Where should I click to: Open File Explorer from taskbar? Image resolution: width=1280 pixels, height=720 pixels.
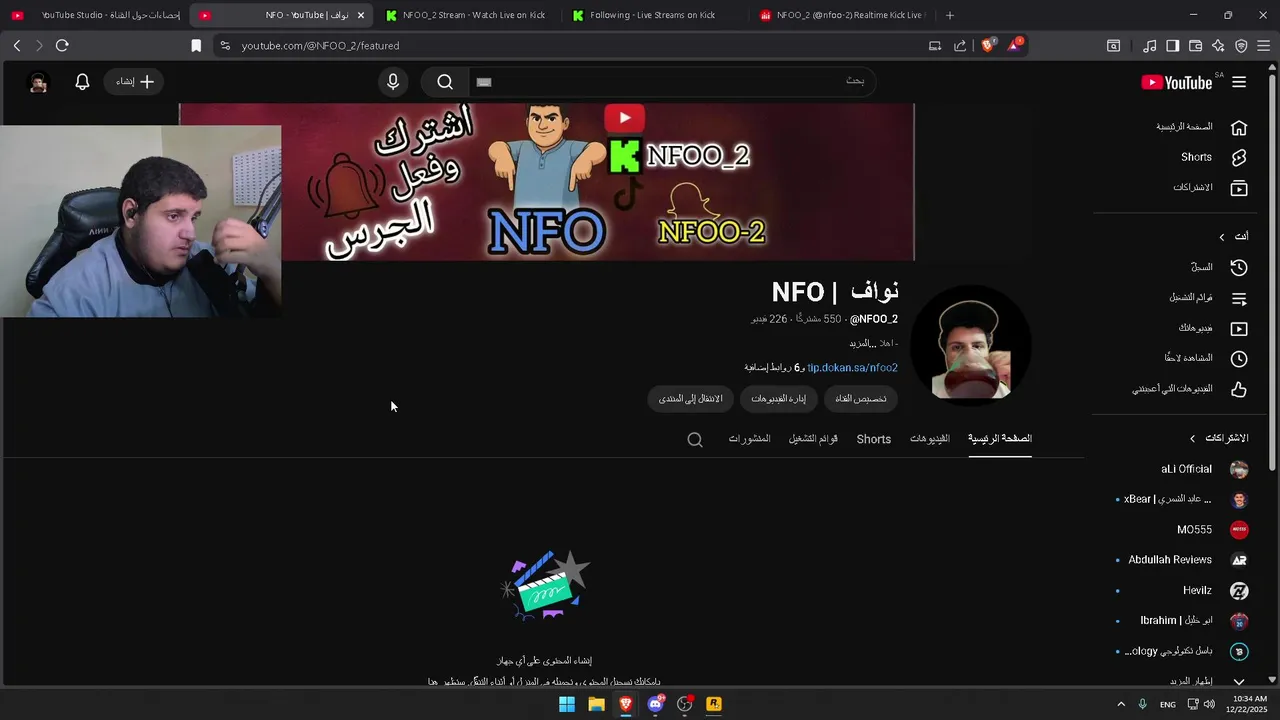[596, 704]
